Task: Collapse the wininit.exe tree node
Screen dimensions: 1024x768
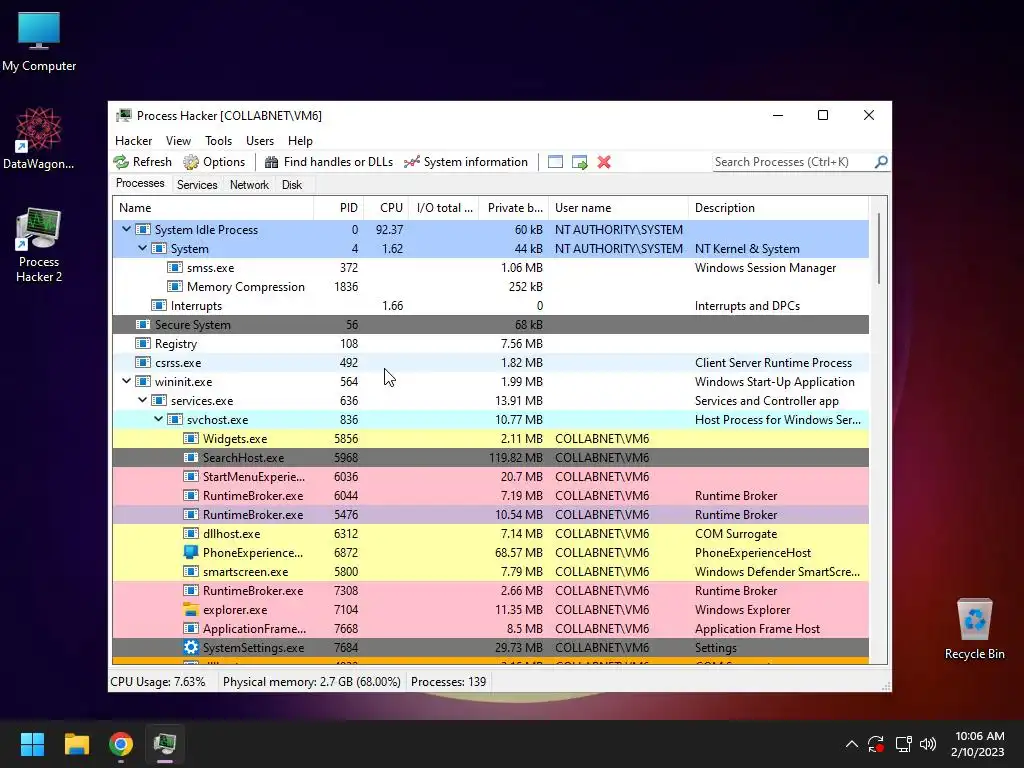Action: tap(127, 381)
